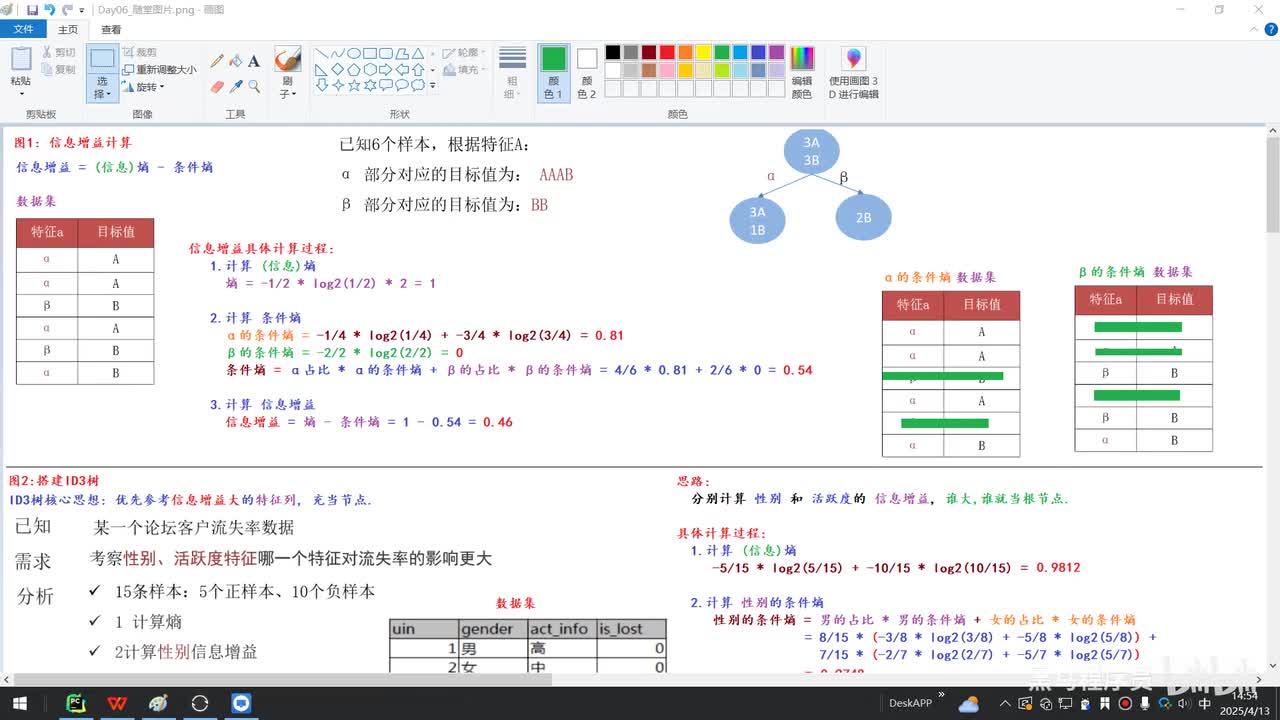Screen dimensions: 1280x720
Task: Click the Save icon in quick access toolbar
Action: click(32, 10)
